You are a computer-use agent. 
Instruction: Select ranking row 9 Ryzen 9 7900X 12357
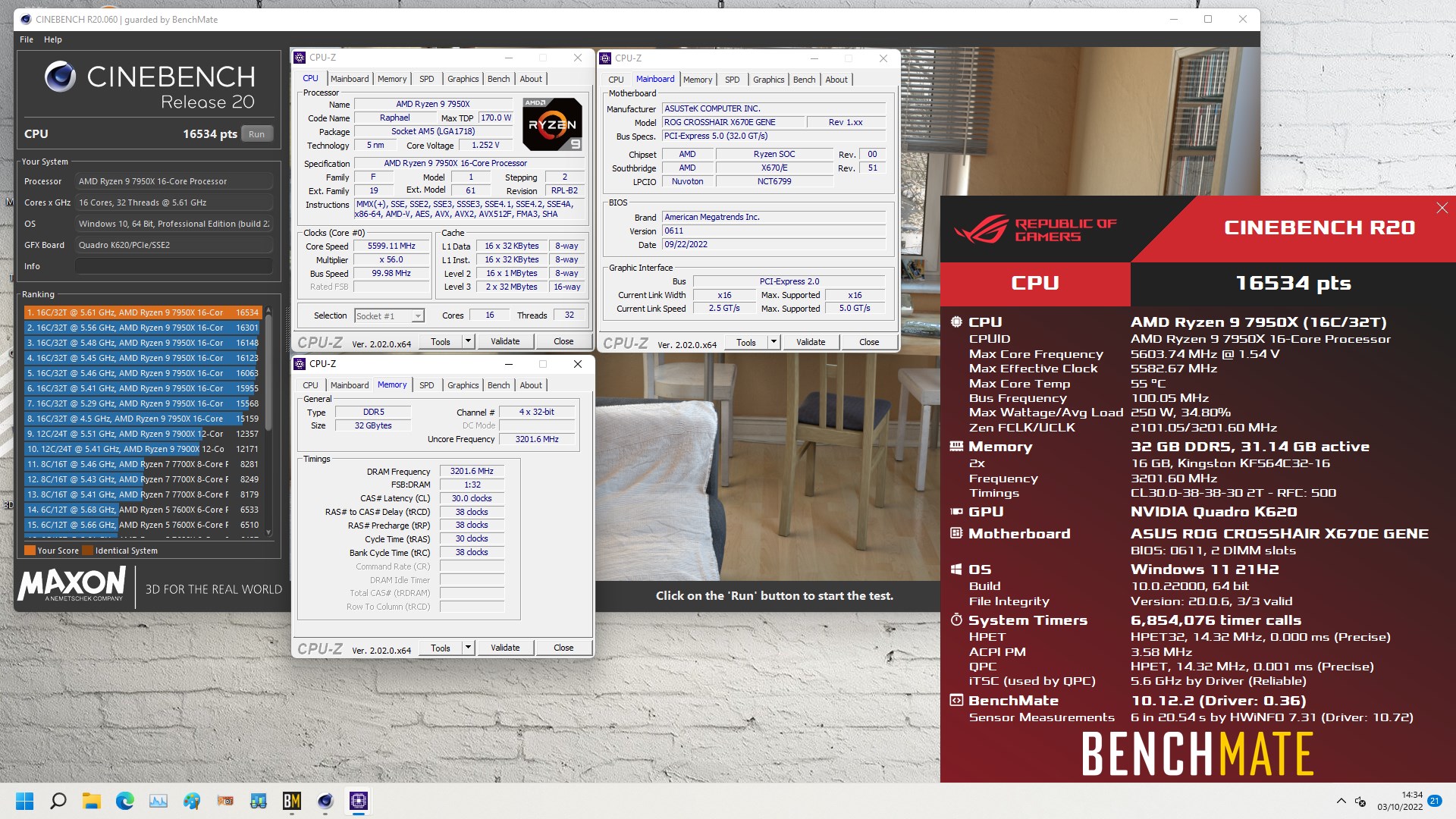coord(143,434)
